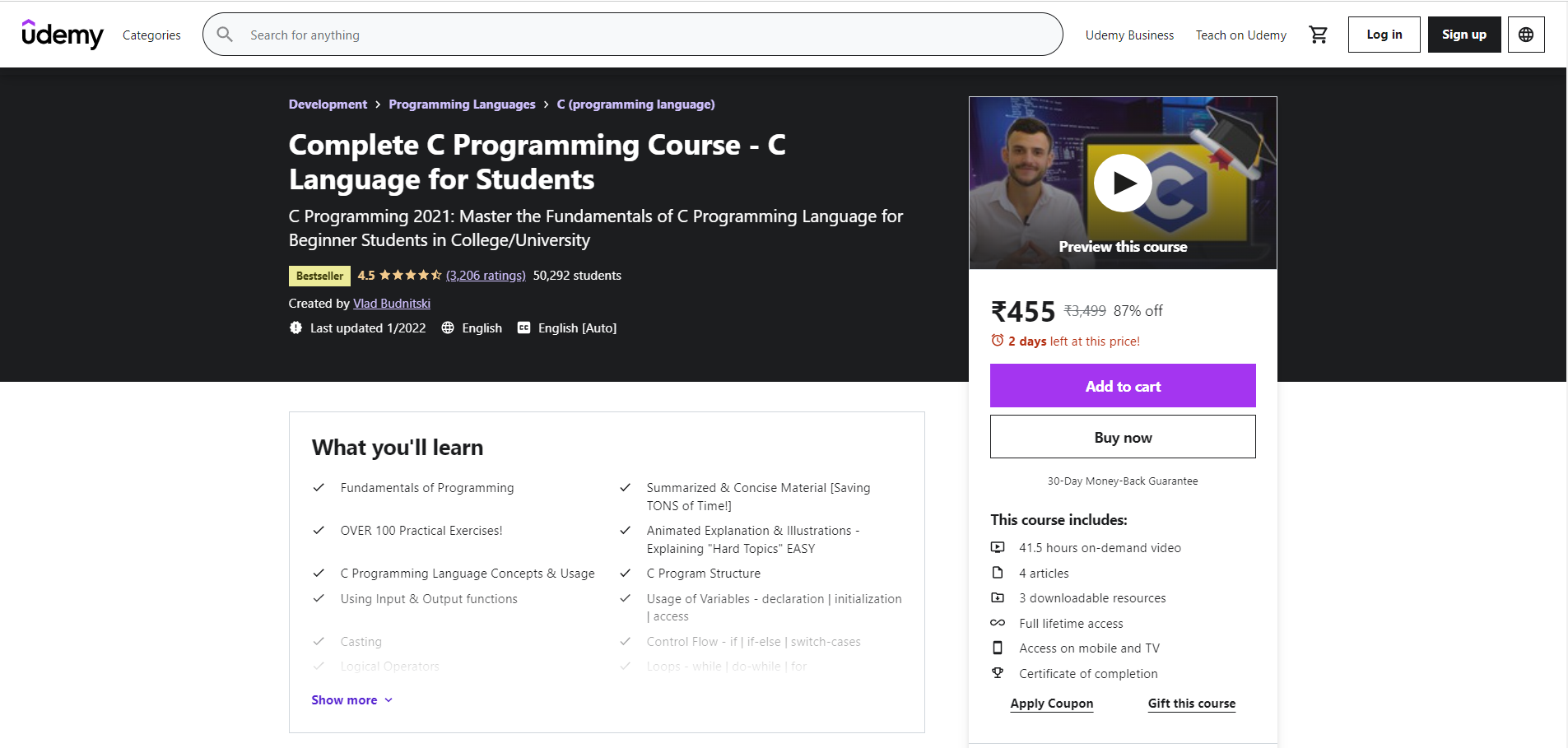Click the Log in button

tap(1384, 35)
